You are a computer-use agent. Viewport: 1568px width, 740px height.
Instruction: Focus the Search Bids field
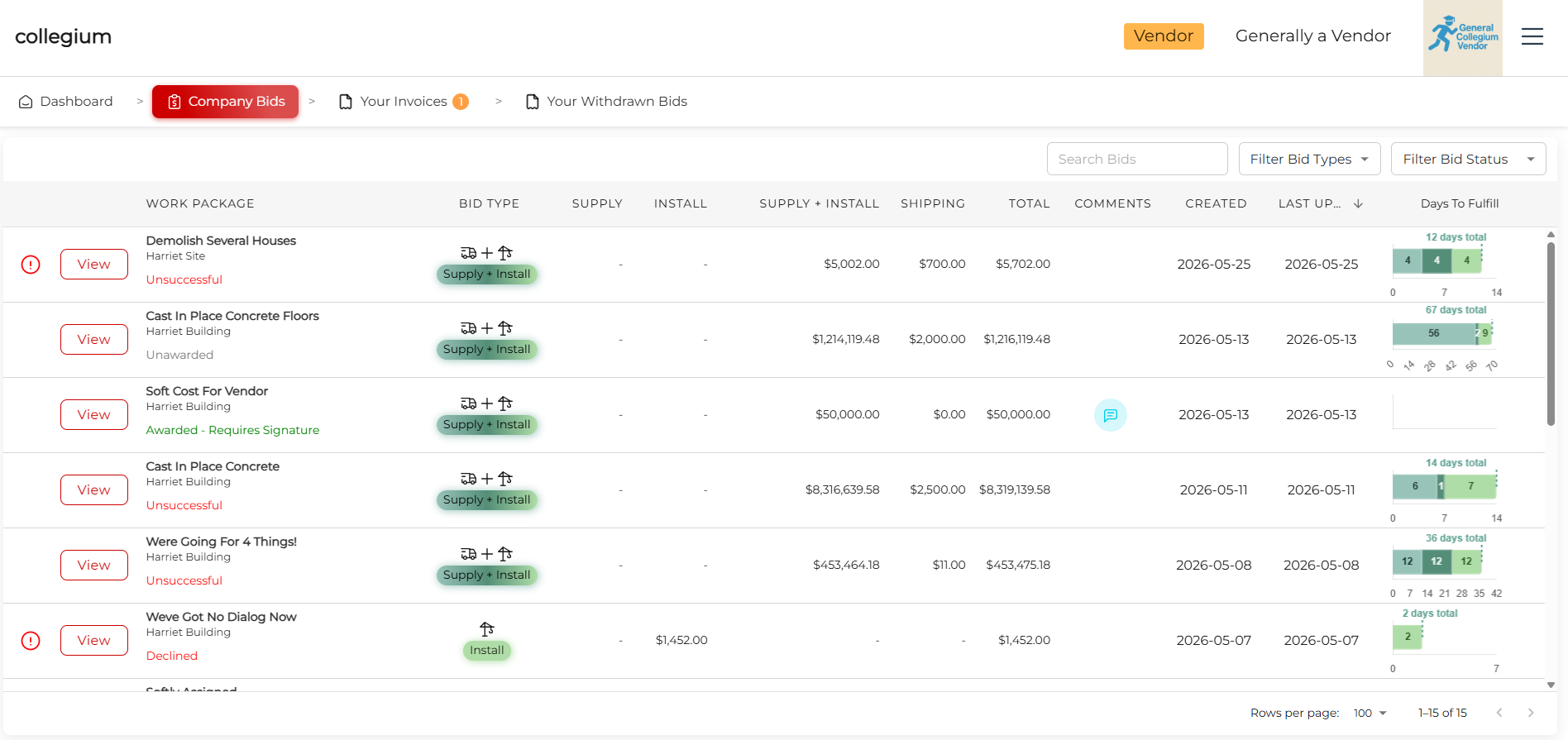(1137, 159)
